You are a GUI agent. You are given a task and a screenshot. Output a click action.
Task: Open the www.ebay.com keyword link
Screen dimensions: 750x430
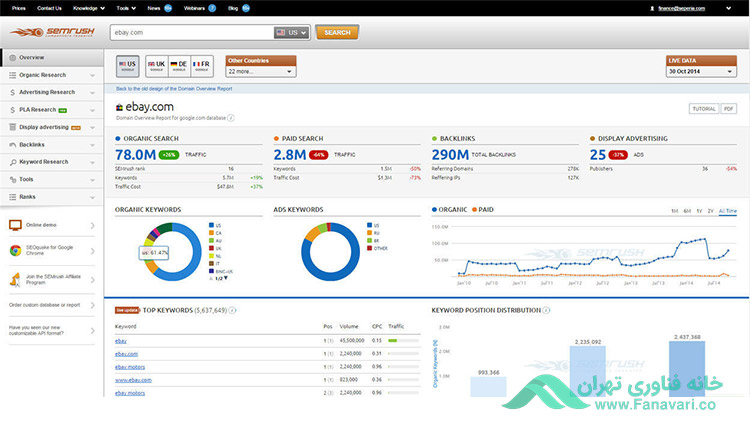133,380
